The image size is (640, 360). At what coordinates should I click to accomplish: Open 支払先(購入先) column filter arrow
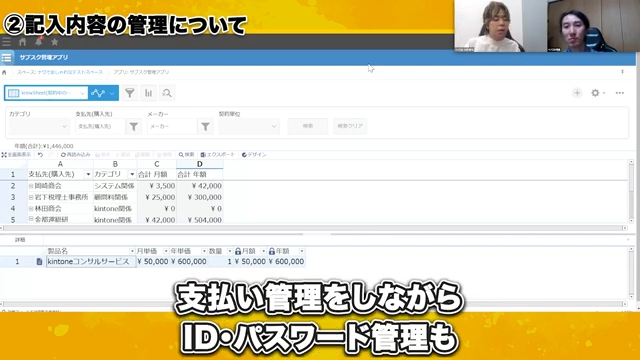click(x=88, y=174)
